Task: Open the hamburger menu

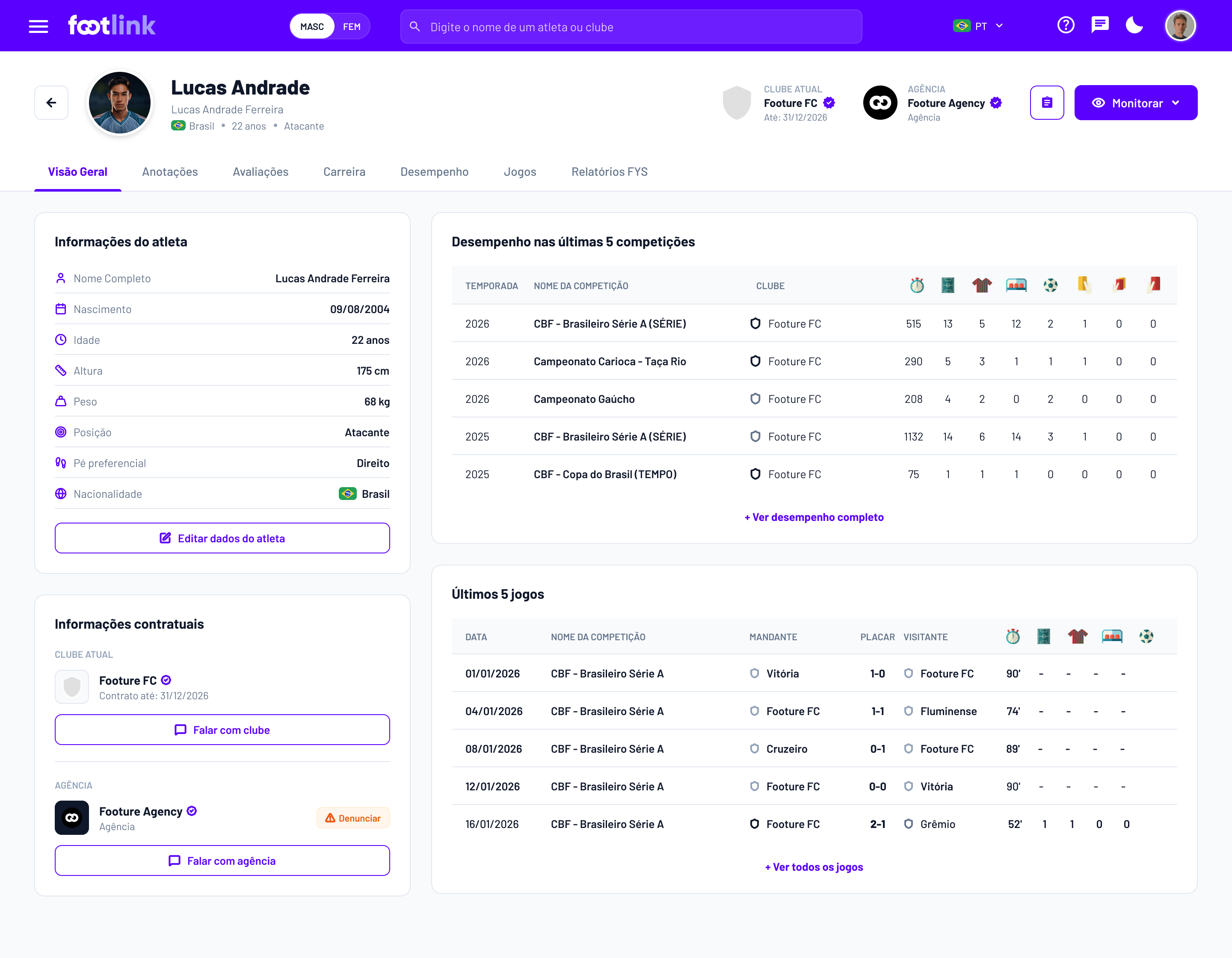Action: click(38, 26)
